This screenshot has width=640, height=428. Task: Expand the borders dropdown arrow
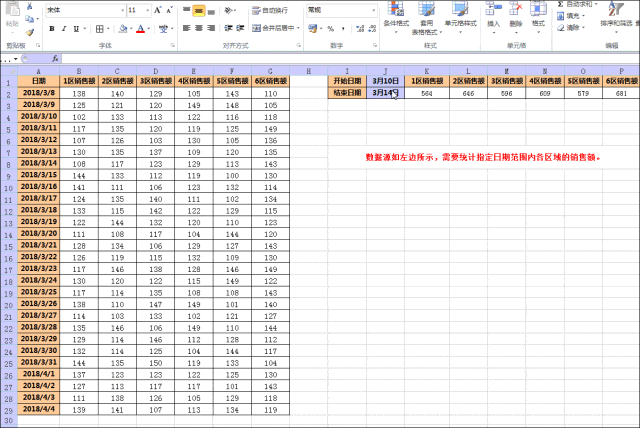click(108, 29)
